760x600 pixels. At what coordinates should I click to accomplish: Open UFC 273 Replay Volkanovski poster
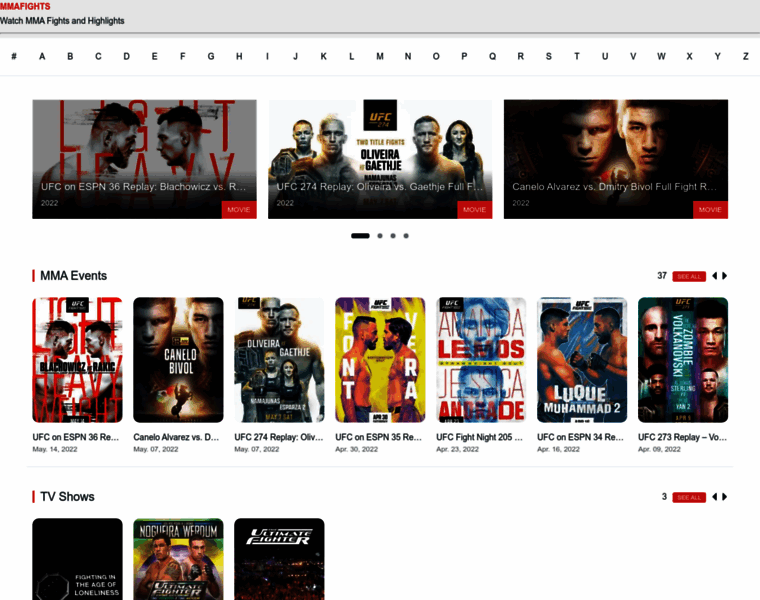click(x=682, y=360)
